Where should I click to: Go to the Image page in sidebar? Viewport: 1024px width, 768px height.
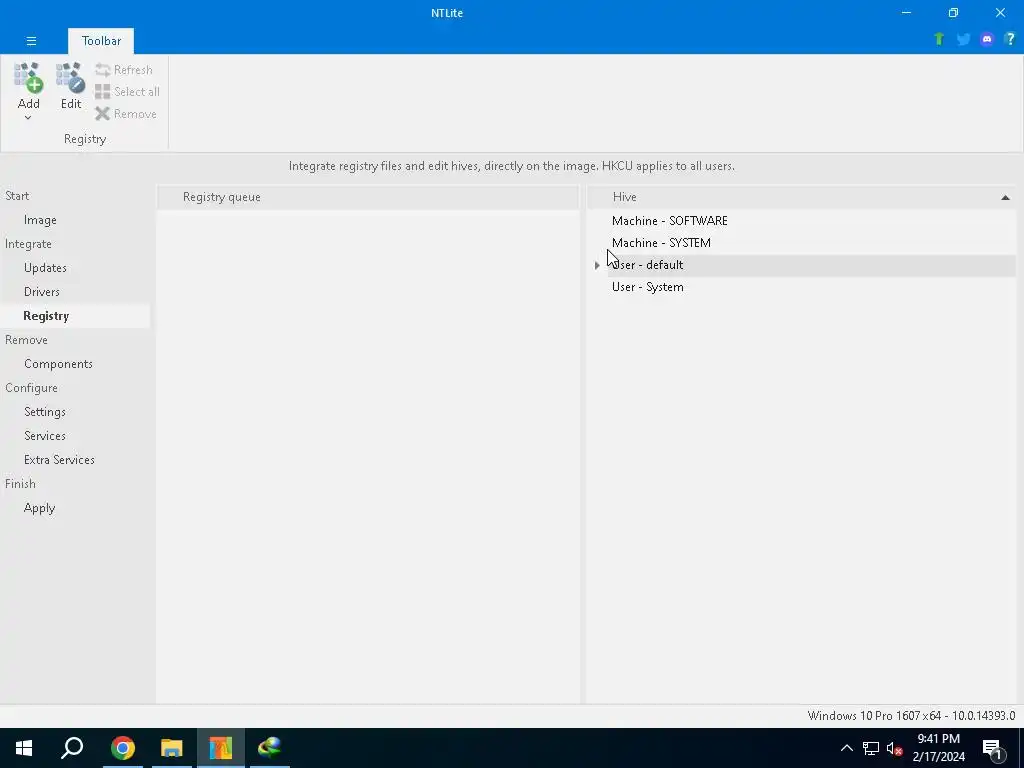point(40,220)
